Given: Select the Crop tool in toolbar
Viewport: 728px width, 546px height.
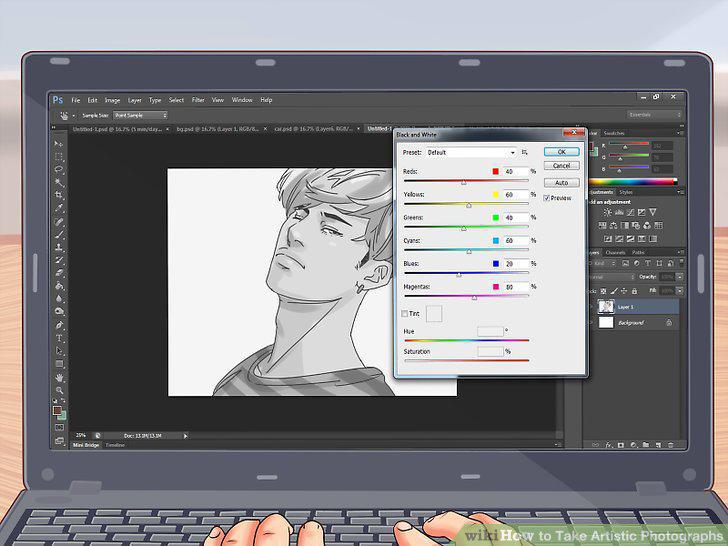Looking at the screenshot, I should click(59, 195).
